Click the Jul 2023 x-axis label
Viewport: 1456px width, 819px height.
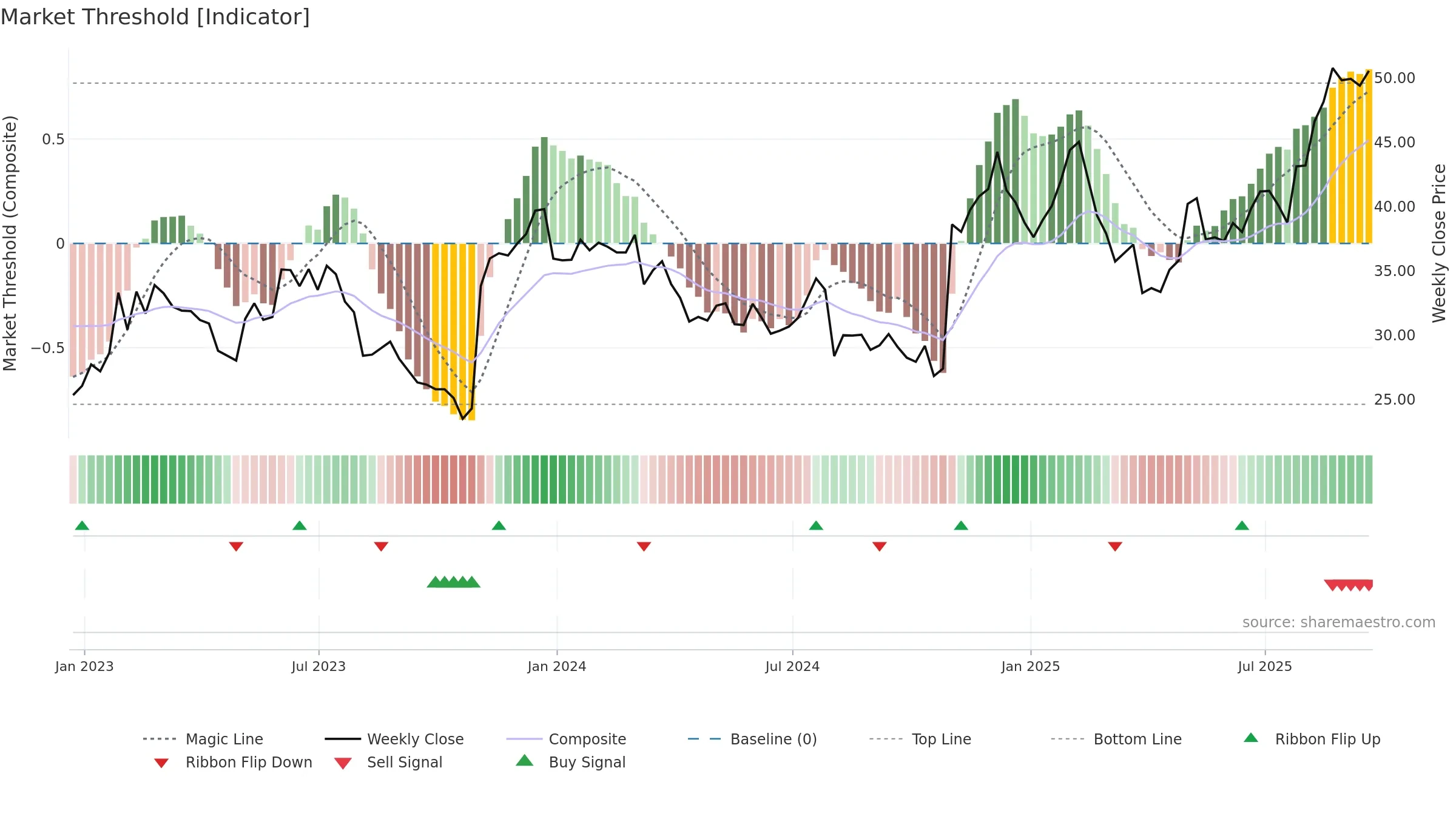318,666
